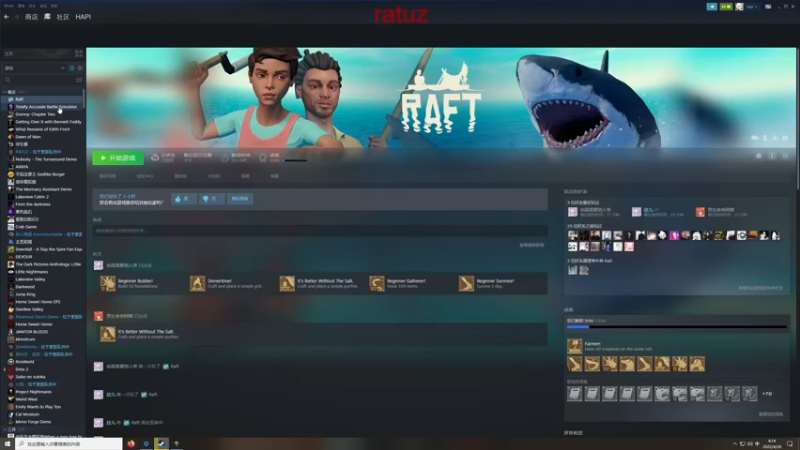Select What Remains of Edith Finch
Image resolution: width=800 pixels, height=450 pixels.
(42, 129)
